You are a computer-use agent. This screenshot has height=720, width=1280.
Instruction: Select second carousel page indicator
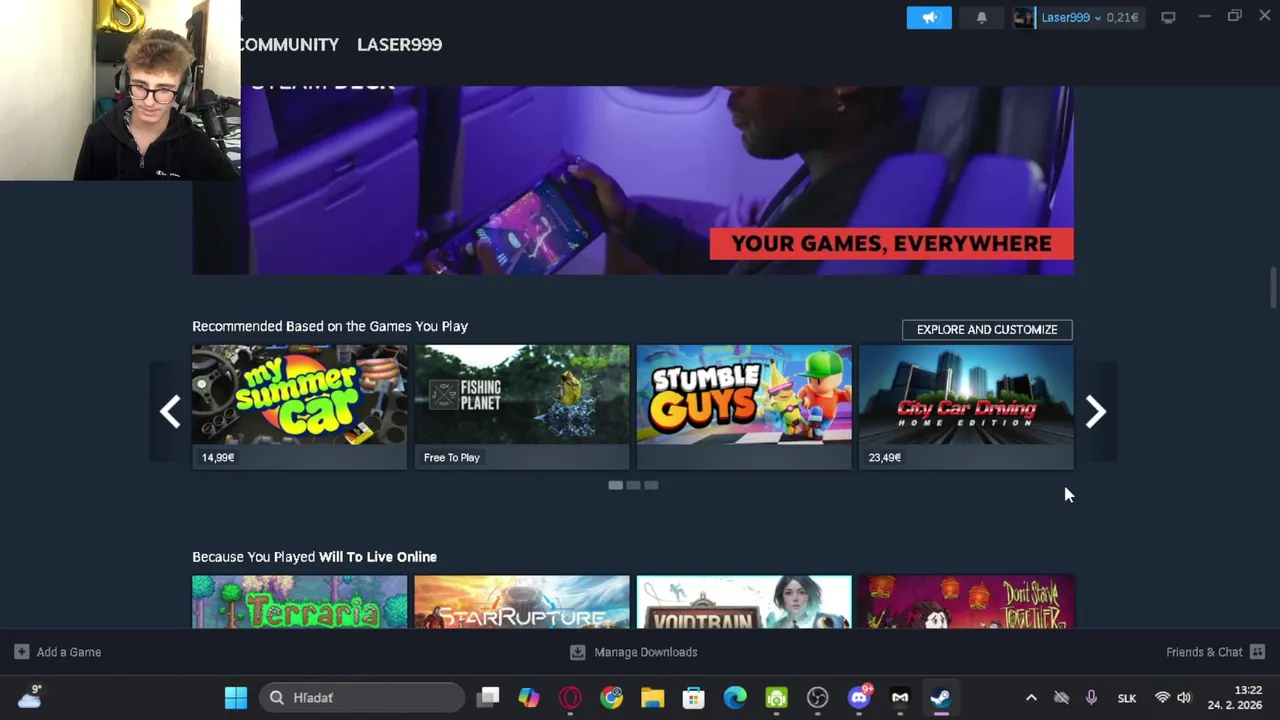633,485
